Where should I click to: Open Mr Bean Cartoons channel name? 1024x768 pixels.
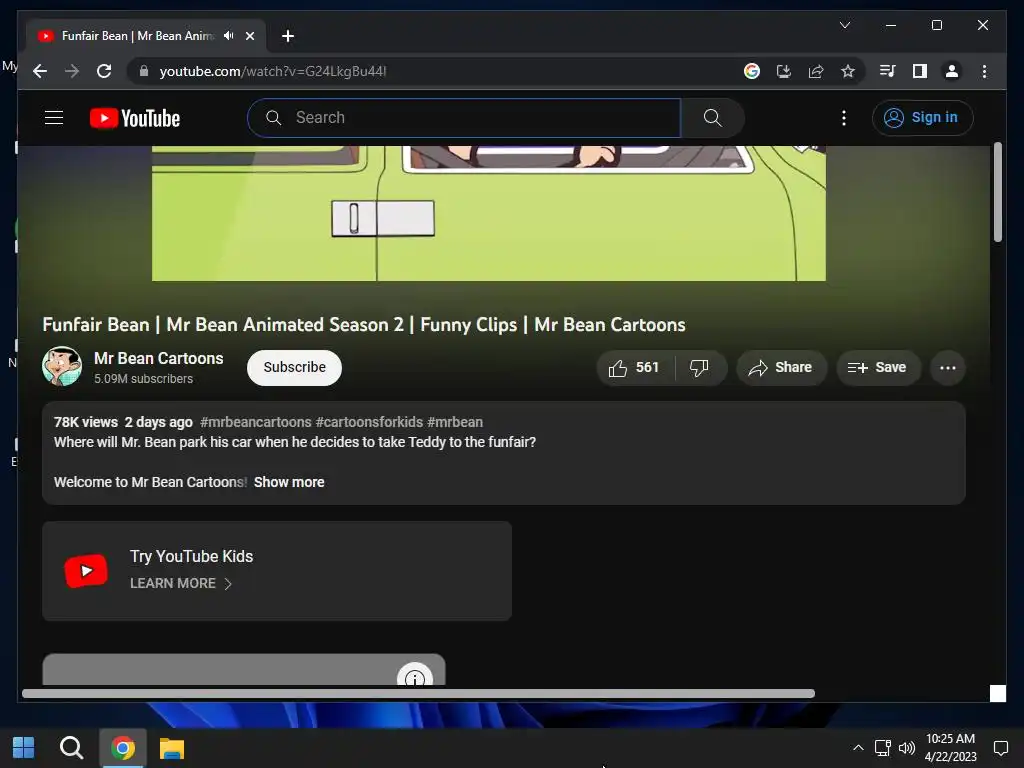coord(158,359)
